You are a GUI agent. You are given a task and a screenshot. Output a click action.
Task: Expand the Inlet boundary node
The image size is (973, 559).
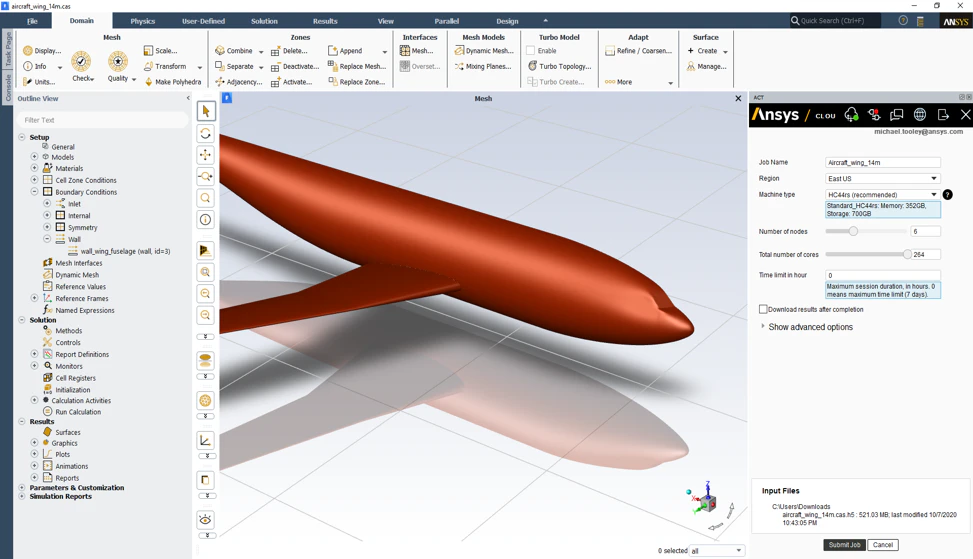47,203
